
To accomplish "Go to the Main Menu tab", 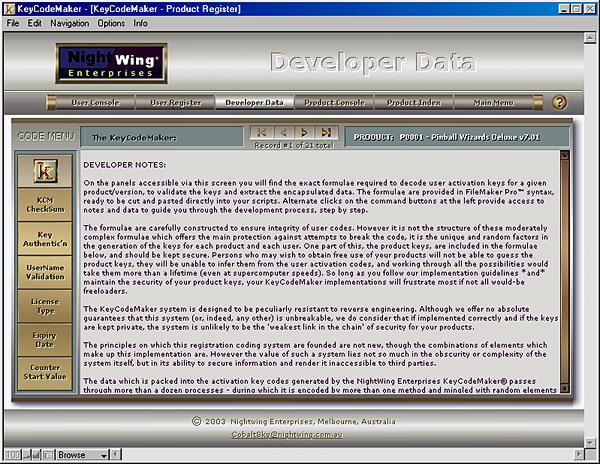I will pos(493,103).
